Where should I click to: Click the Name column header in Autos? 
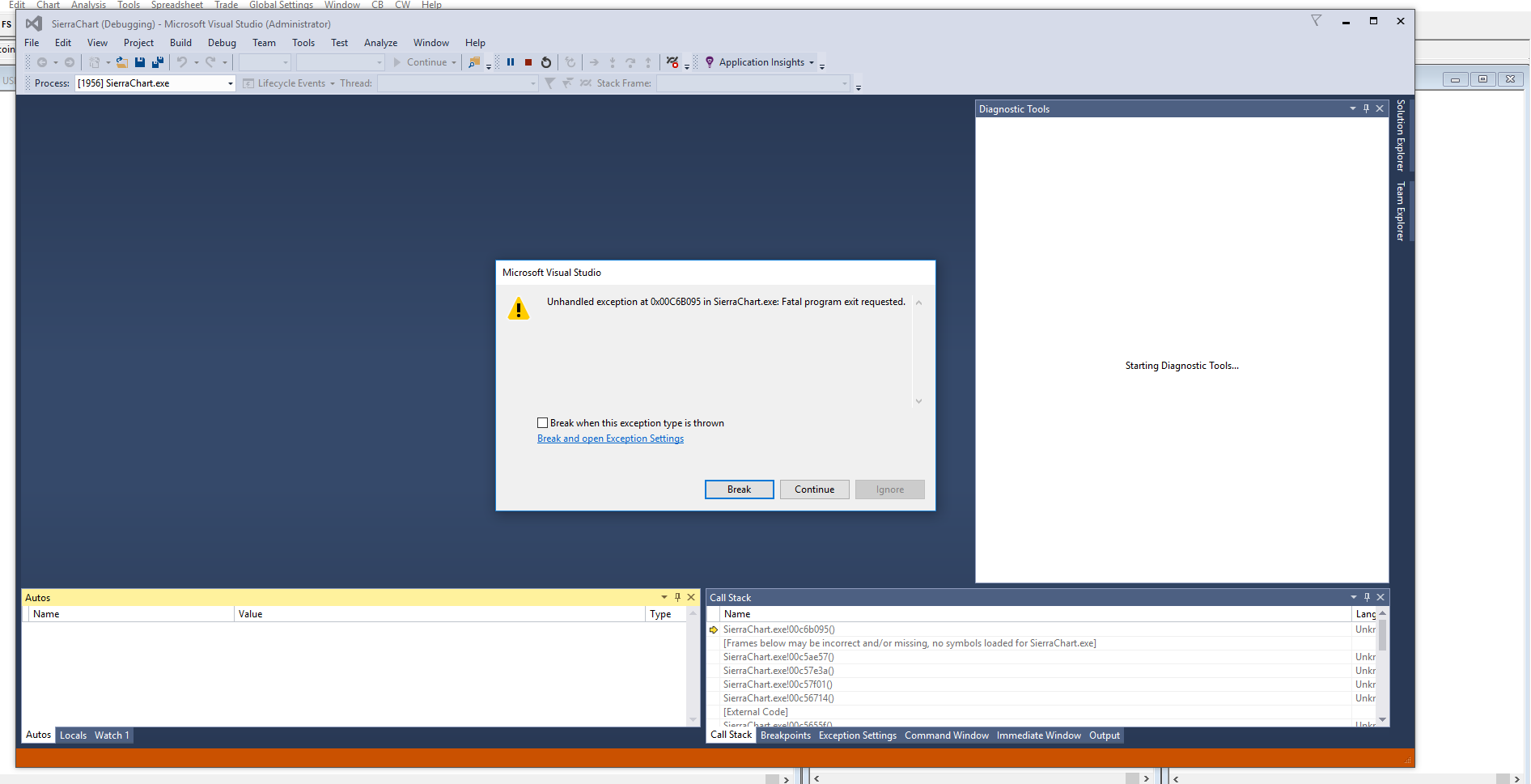pos(130,614)
